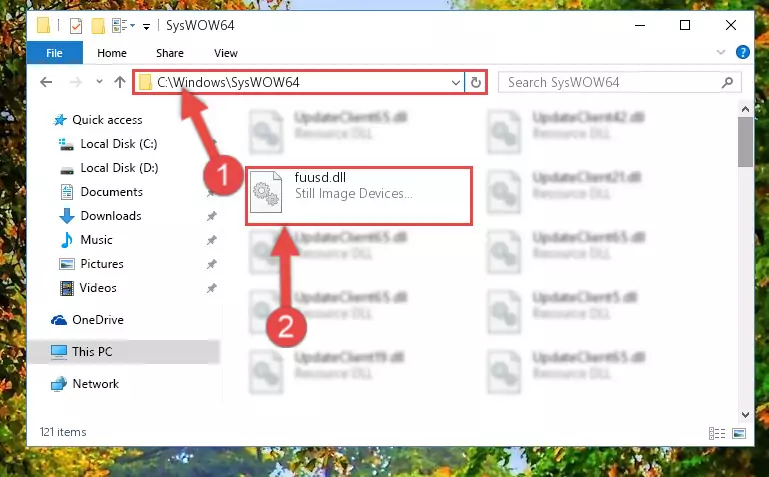The height and width of the screenshot is (477, 769).
Task: Click the OneDrive cloud icon
Action: [x=59, y=320]
